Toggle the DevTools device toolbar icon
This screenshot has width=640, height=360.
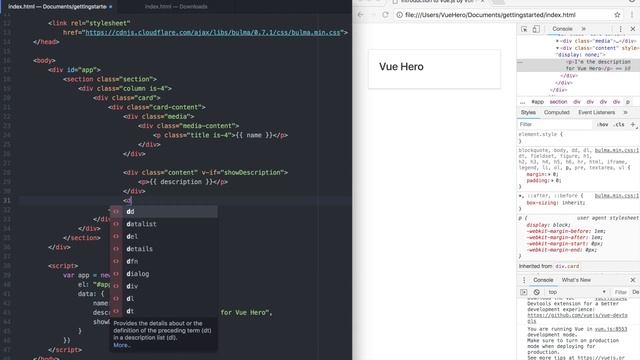pos(536,29)
